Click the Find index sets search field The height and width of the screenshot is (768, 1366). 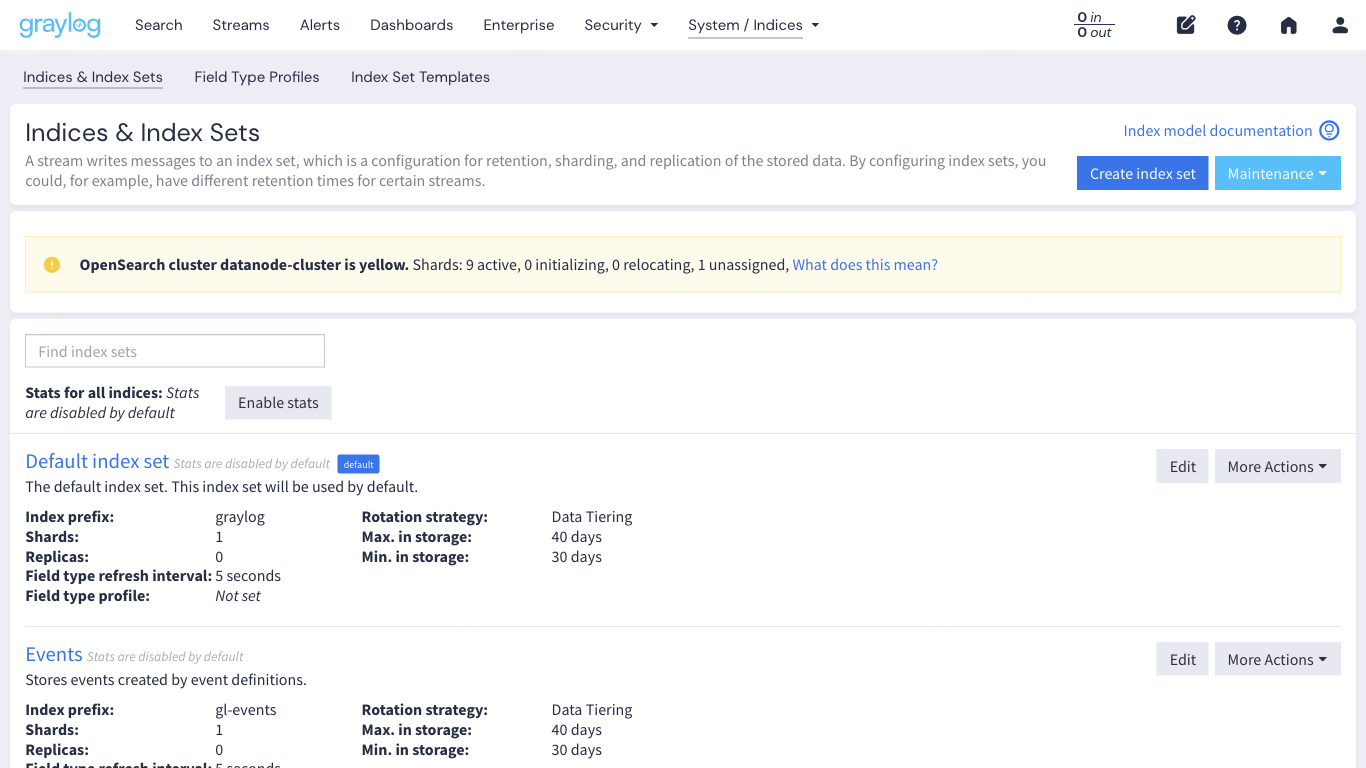[x=174, y=351]
